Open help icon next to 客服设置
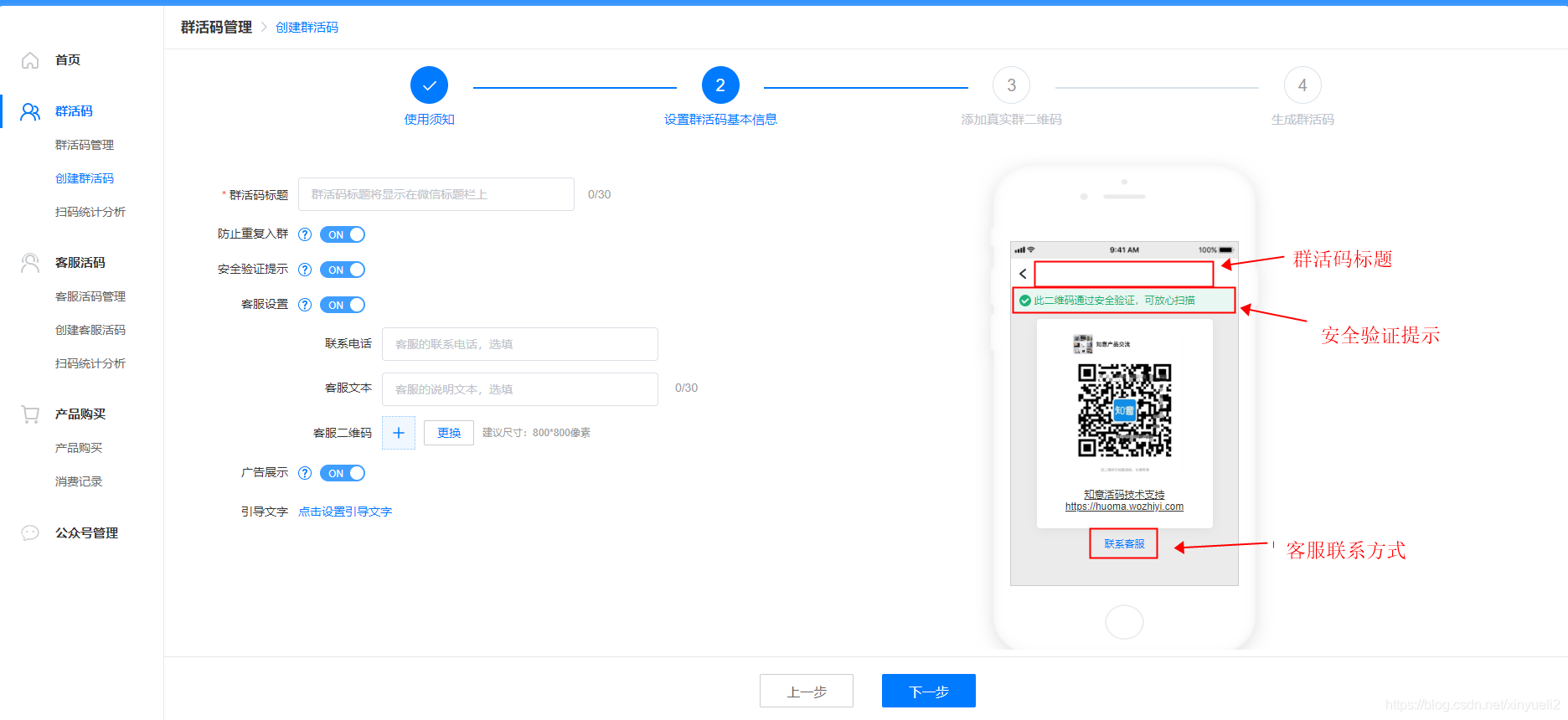The width and height of the screenshot is (1568, 720). point(305,305)
